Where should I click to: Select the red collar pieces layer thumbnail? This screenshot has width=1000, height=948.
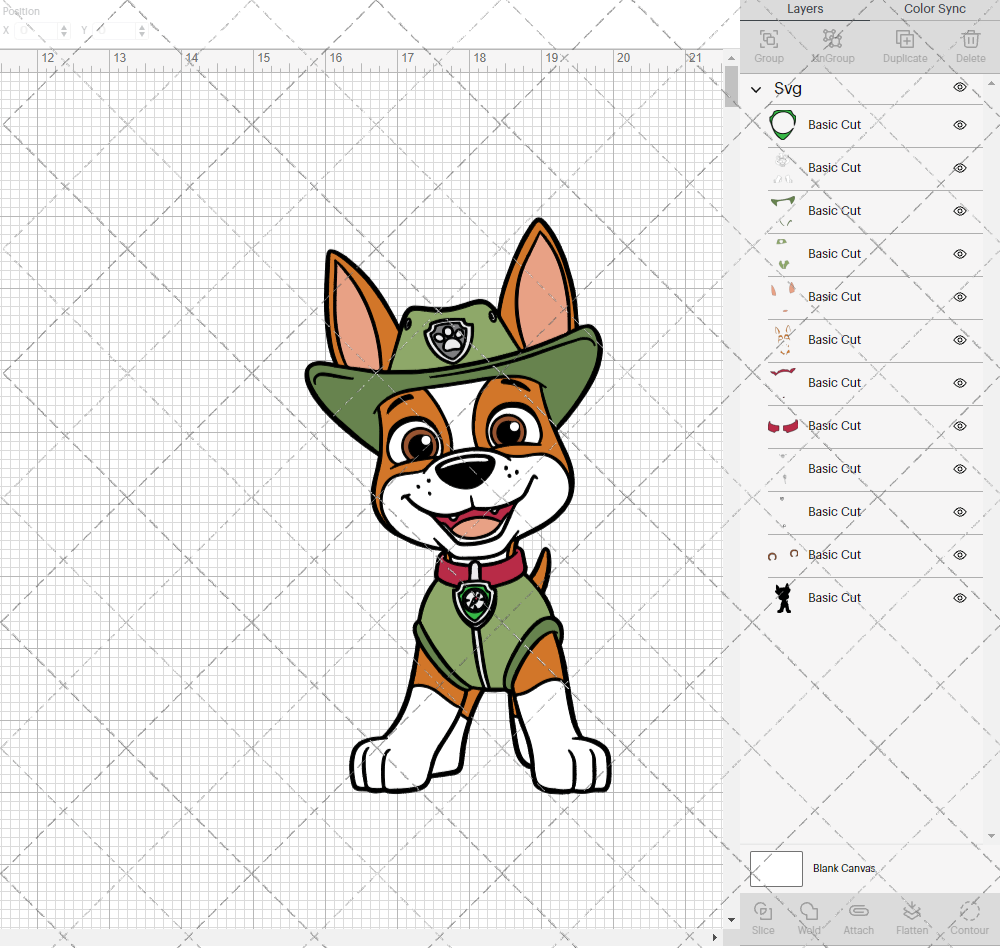click(x=783, y=426)
